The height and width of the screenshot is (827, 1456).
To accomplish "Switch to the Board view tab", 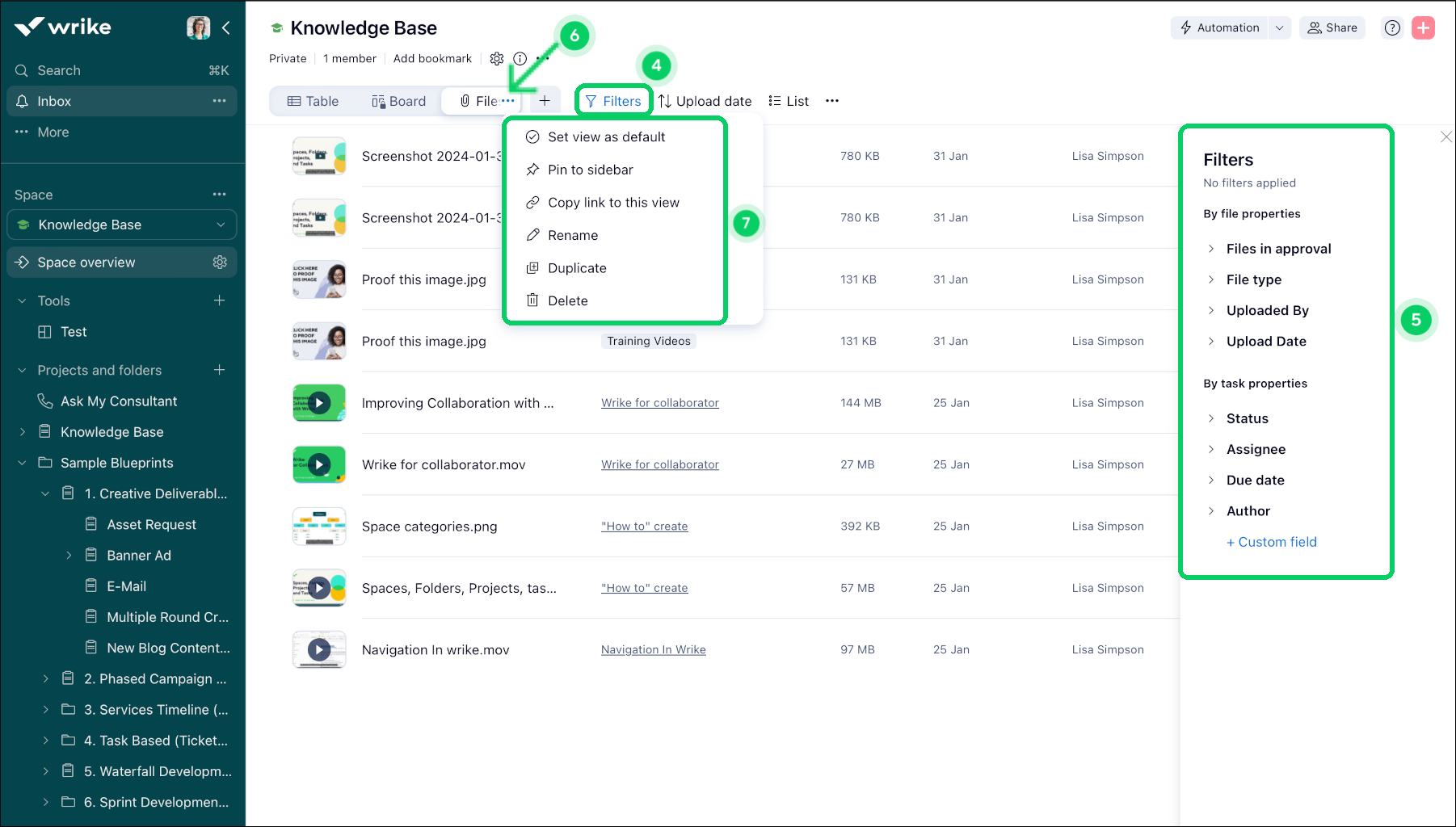I will pos(398,100).
